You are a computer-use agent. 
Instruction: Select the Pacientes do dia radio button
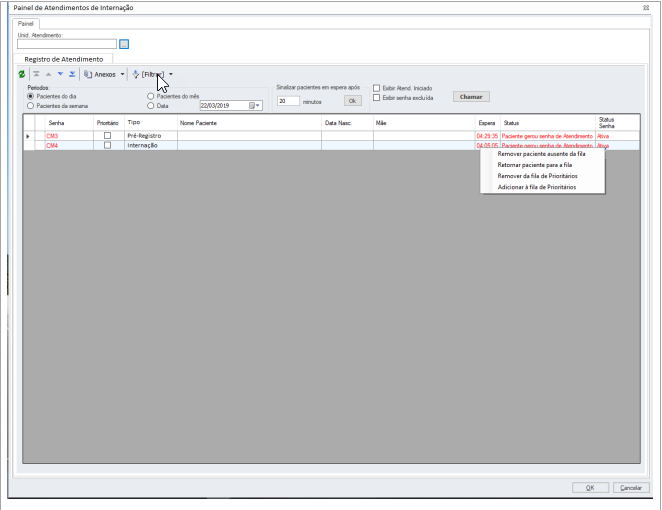coord(30,96)
